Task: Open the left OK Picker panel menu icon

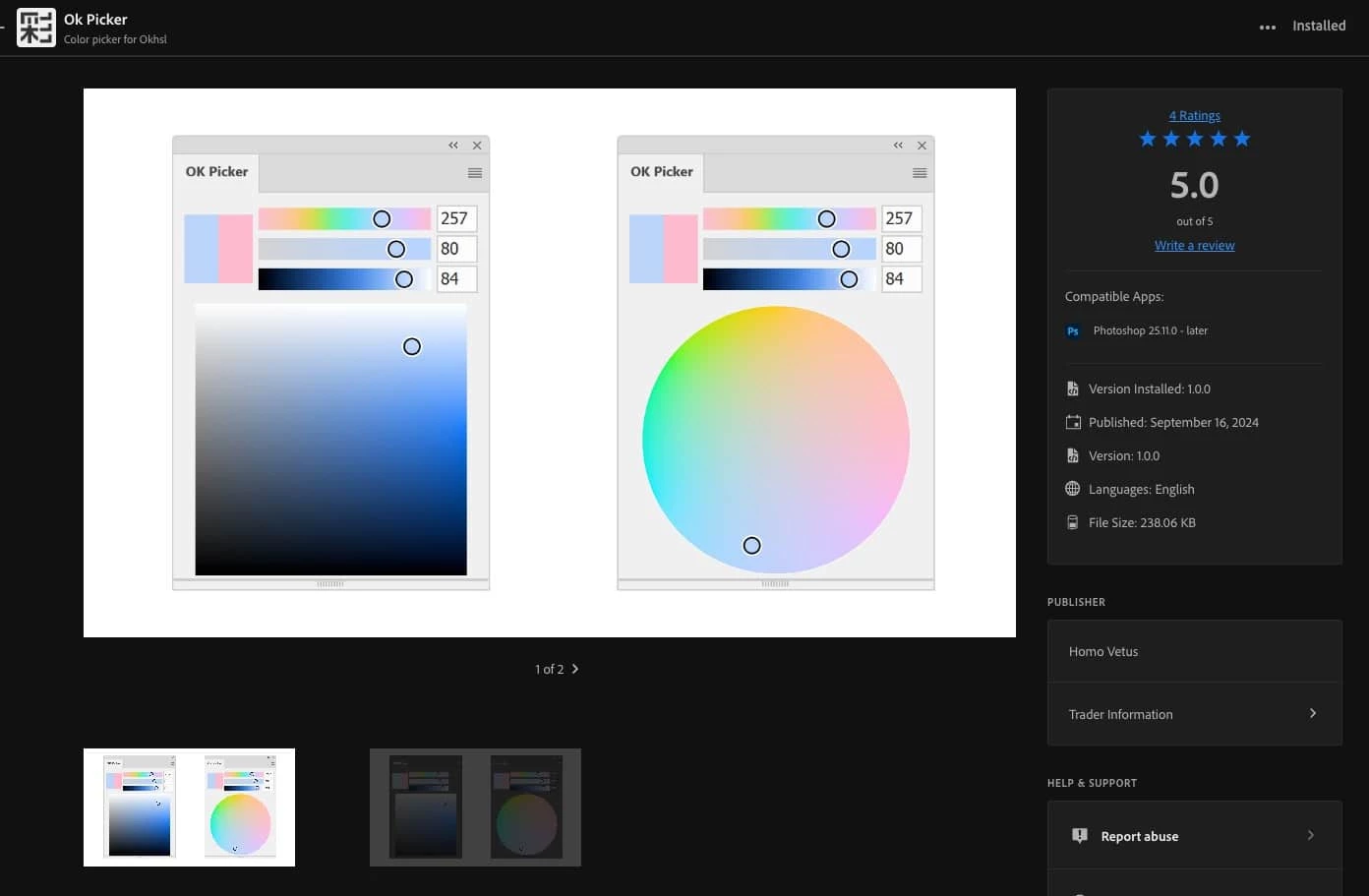Action: coord(475,173)
